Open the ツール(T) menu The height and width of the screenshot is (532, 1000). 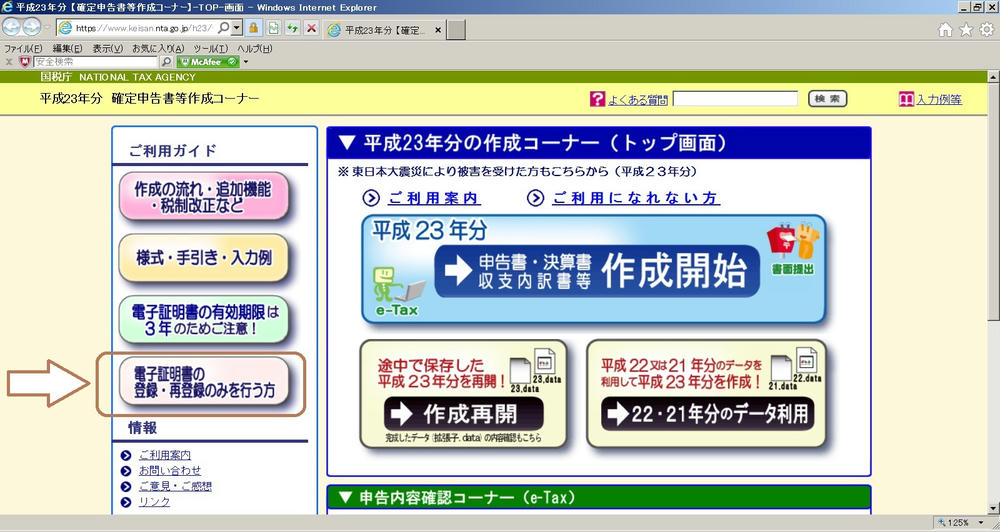click(210, 48)
